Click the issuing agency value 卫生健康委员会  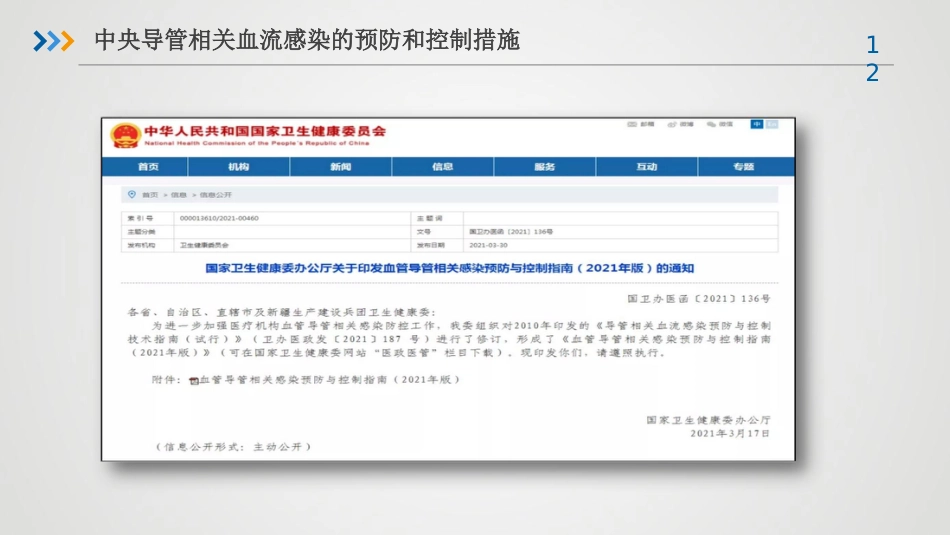pos(204,245)
